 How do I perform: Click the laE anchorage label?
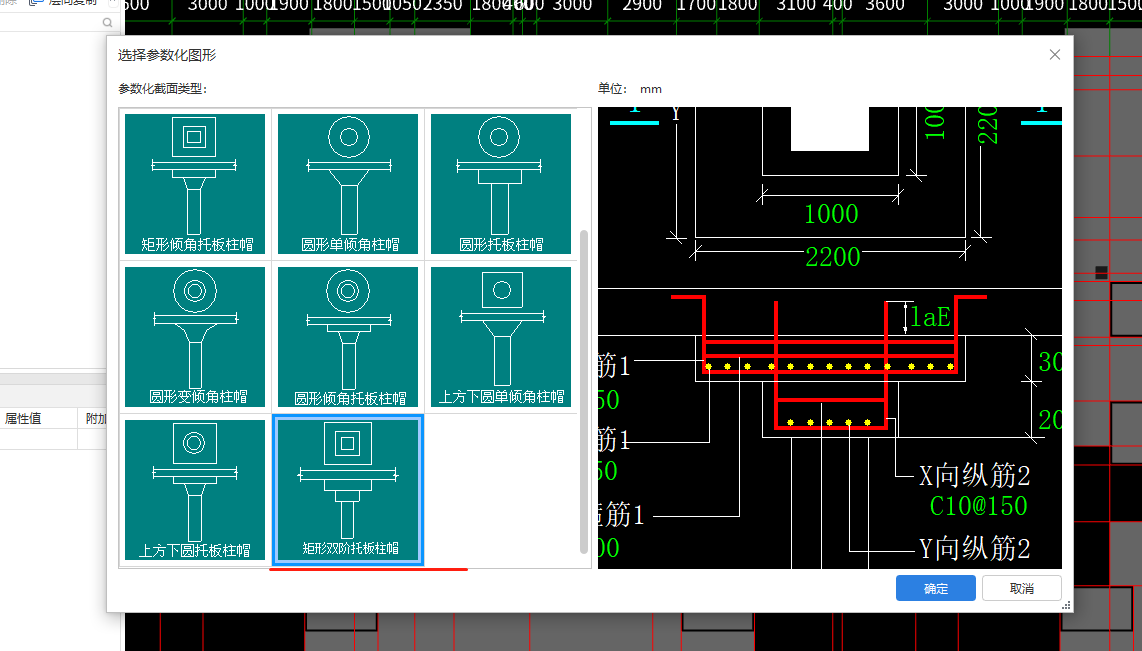930,317
